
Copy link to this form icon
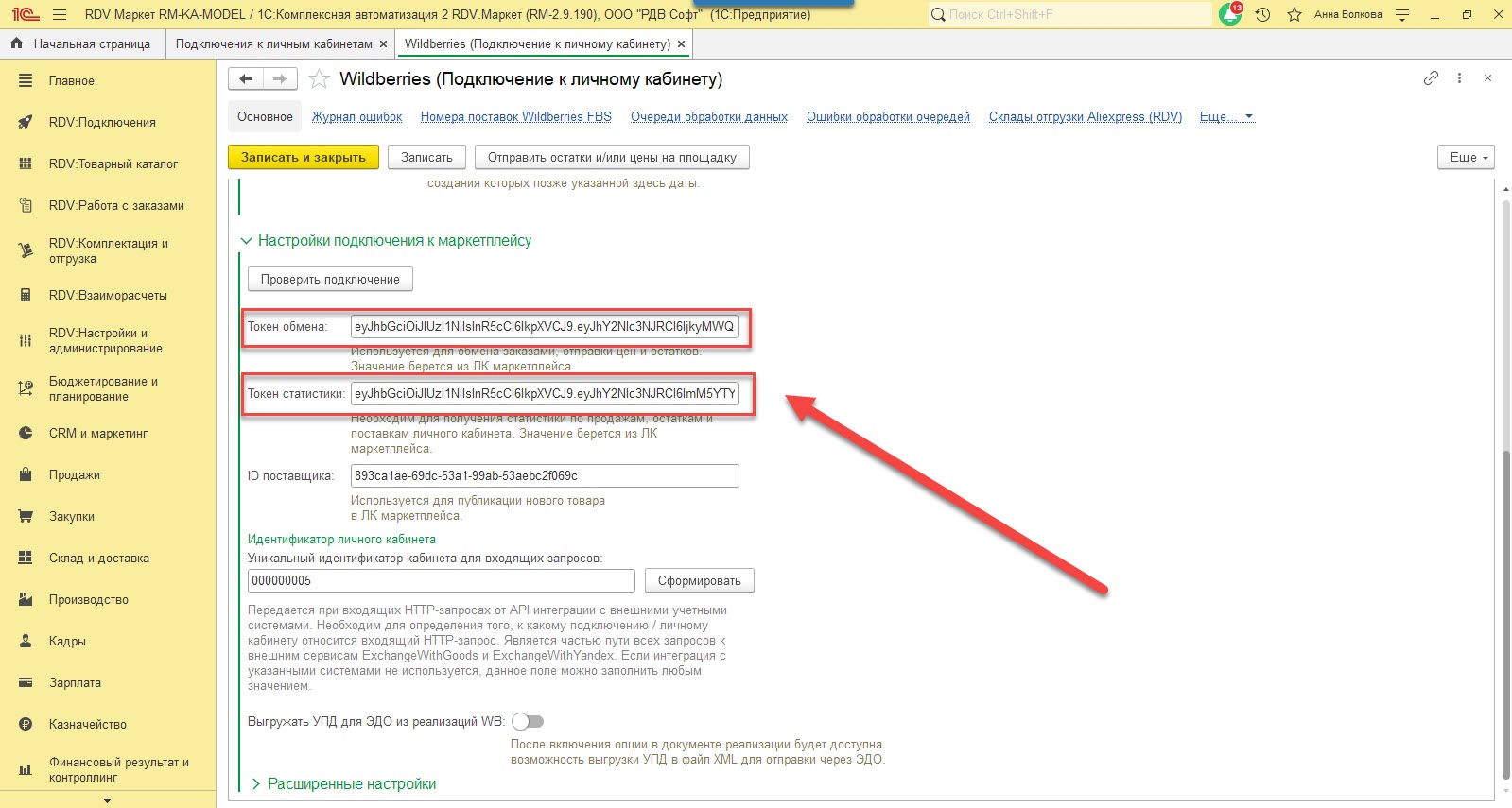1431,78
